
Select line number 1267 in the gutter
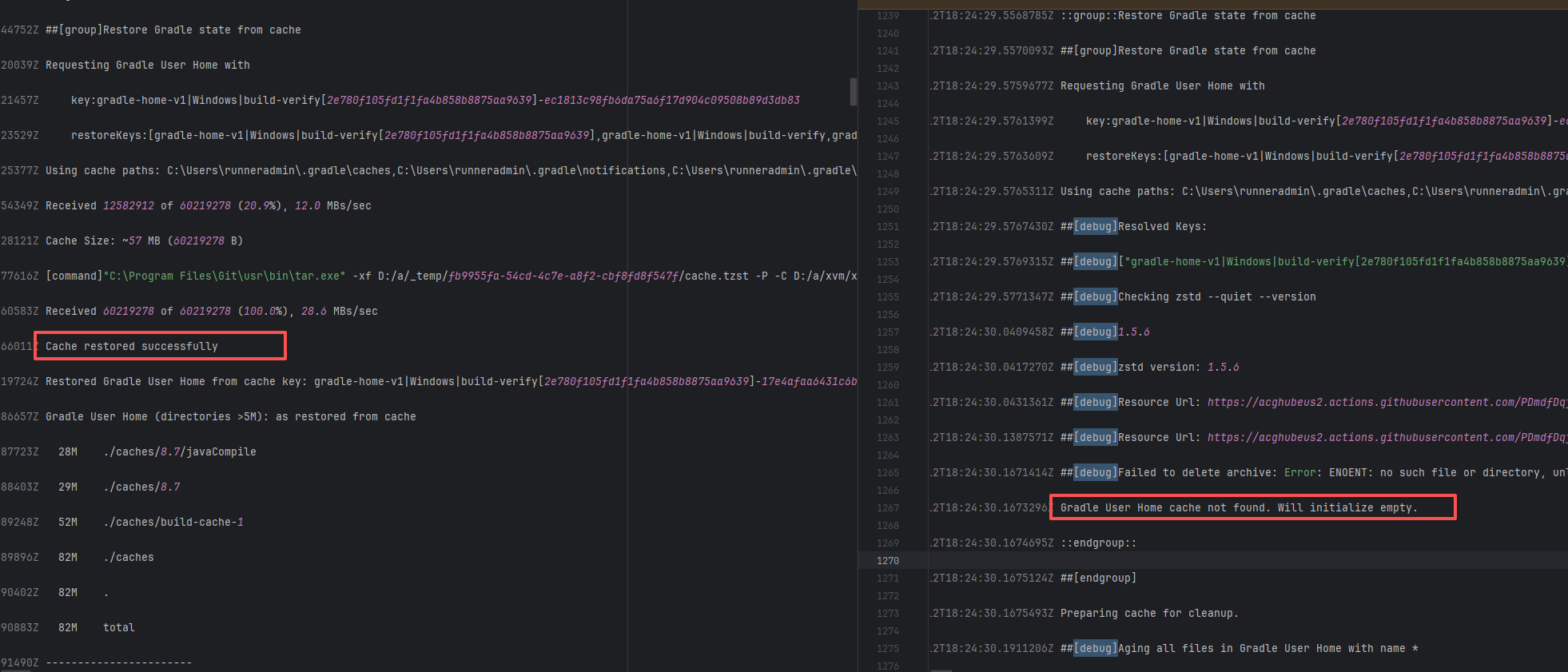tap(887, 508)
